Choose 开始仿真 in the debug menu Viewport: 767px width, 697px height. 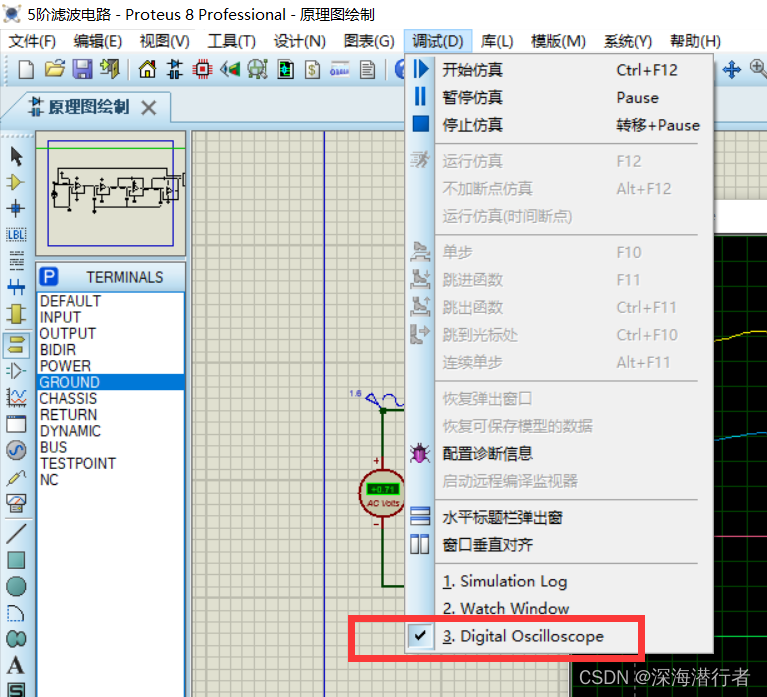(x=559, y=70)
